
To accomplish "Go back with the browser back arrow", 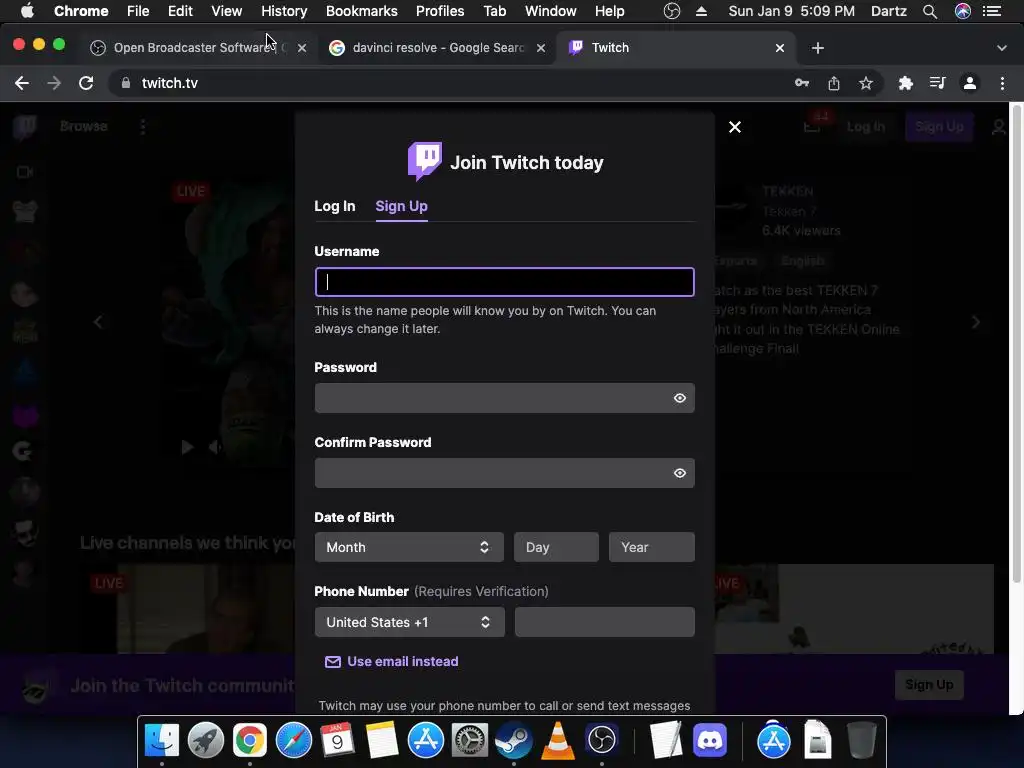I will (22, 83).
